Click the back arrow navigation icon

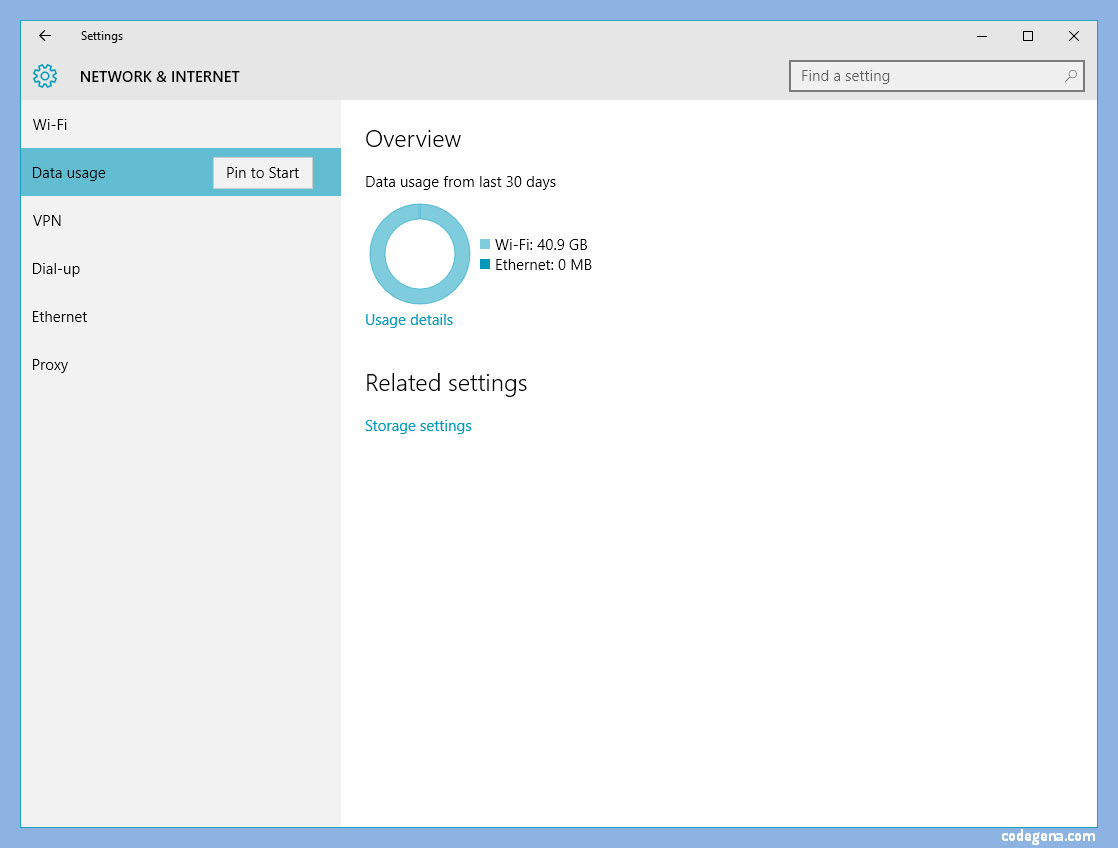click(x=44, y=36)
